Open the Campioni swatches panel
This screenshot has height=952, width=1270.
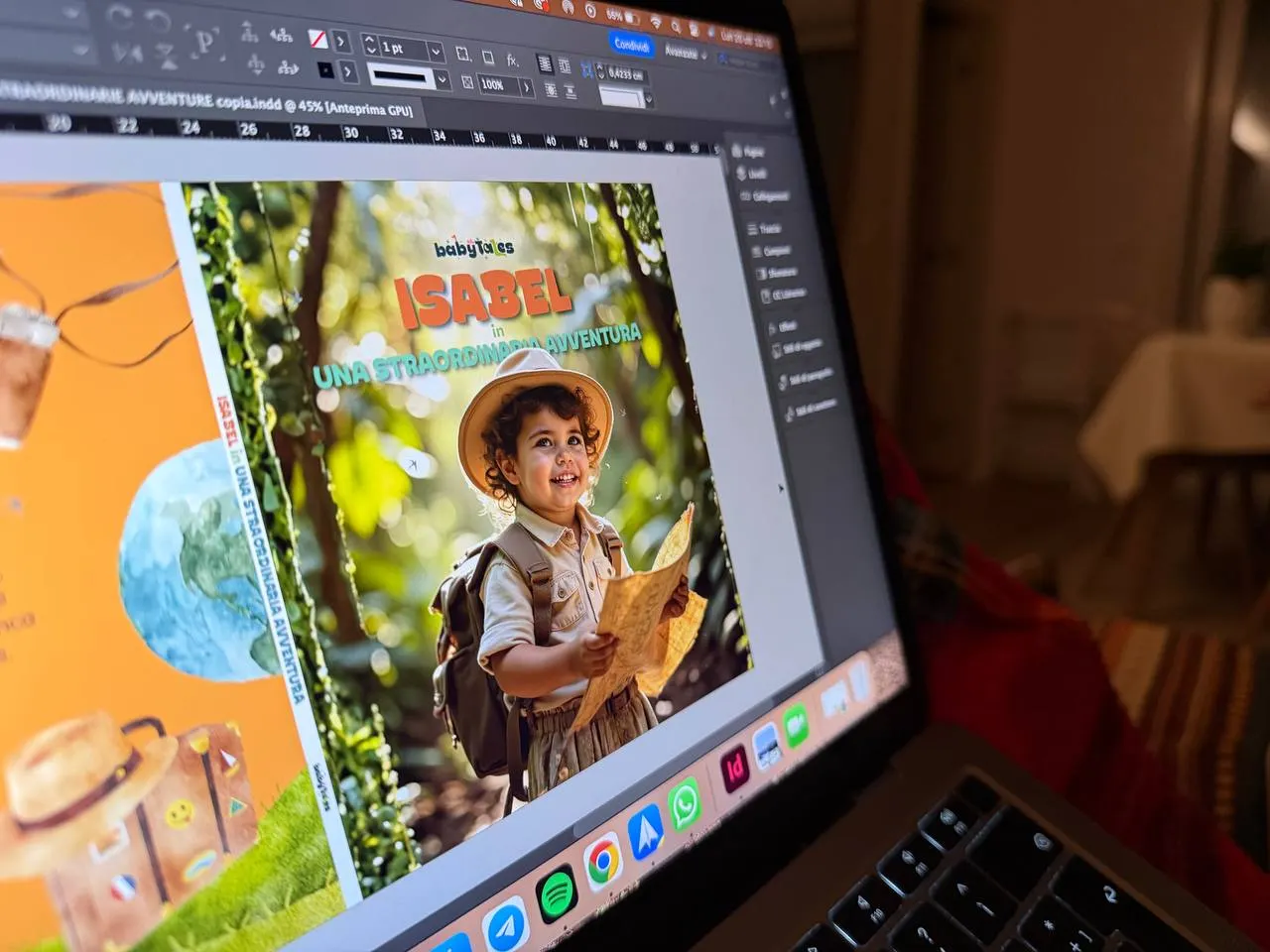pos(769,251)
